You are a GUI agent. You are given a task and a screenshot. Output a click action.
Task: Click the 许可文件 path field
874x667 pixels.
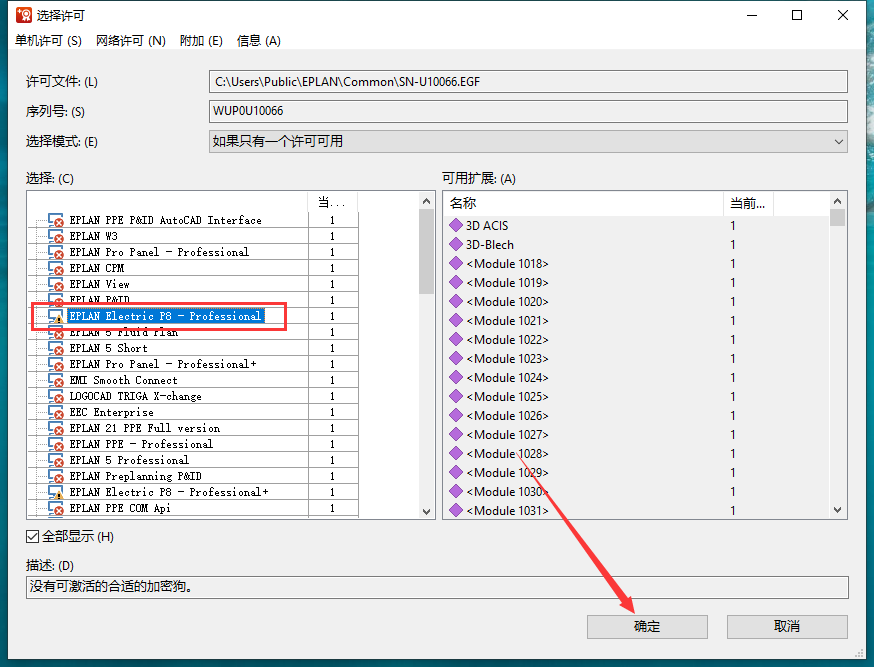tap(528, 82)
